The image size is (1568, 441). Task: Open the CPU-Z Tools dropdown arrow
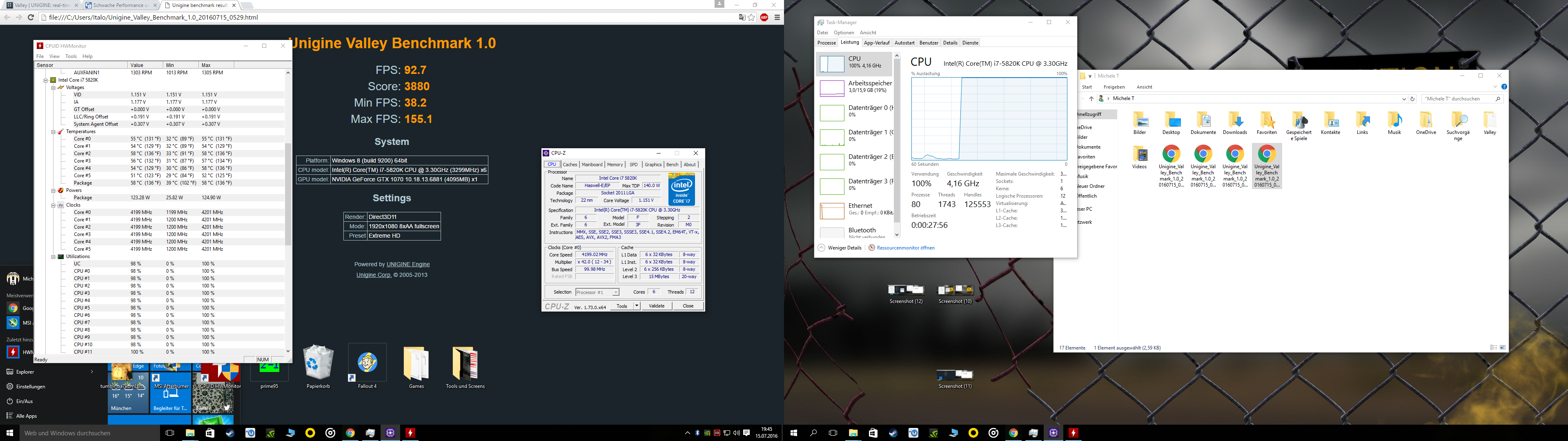637,306
